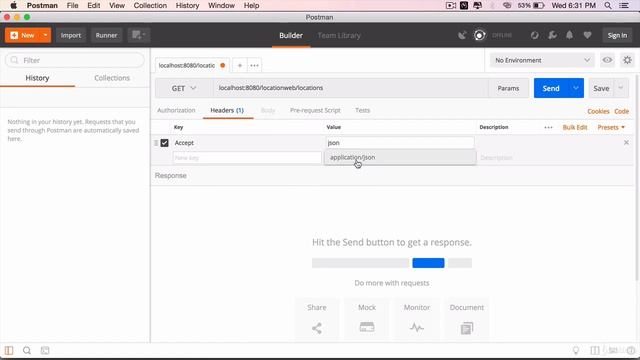This screenshot has height=360, width=640.
Task: Open the new window layout icon
Action: point(139,35)
